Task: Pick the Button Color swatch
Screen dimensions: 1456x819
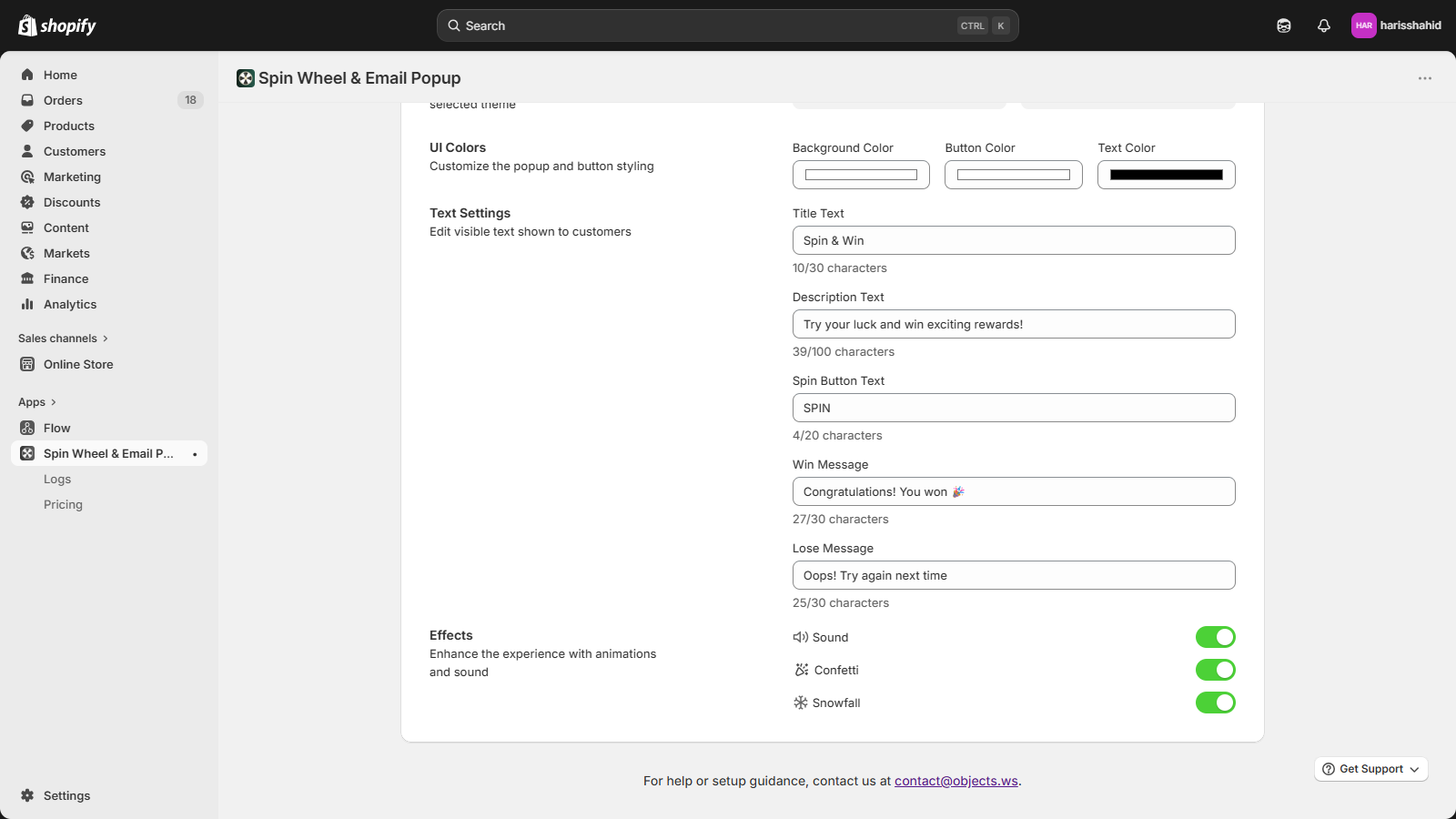Action: coord(1014,175)
